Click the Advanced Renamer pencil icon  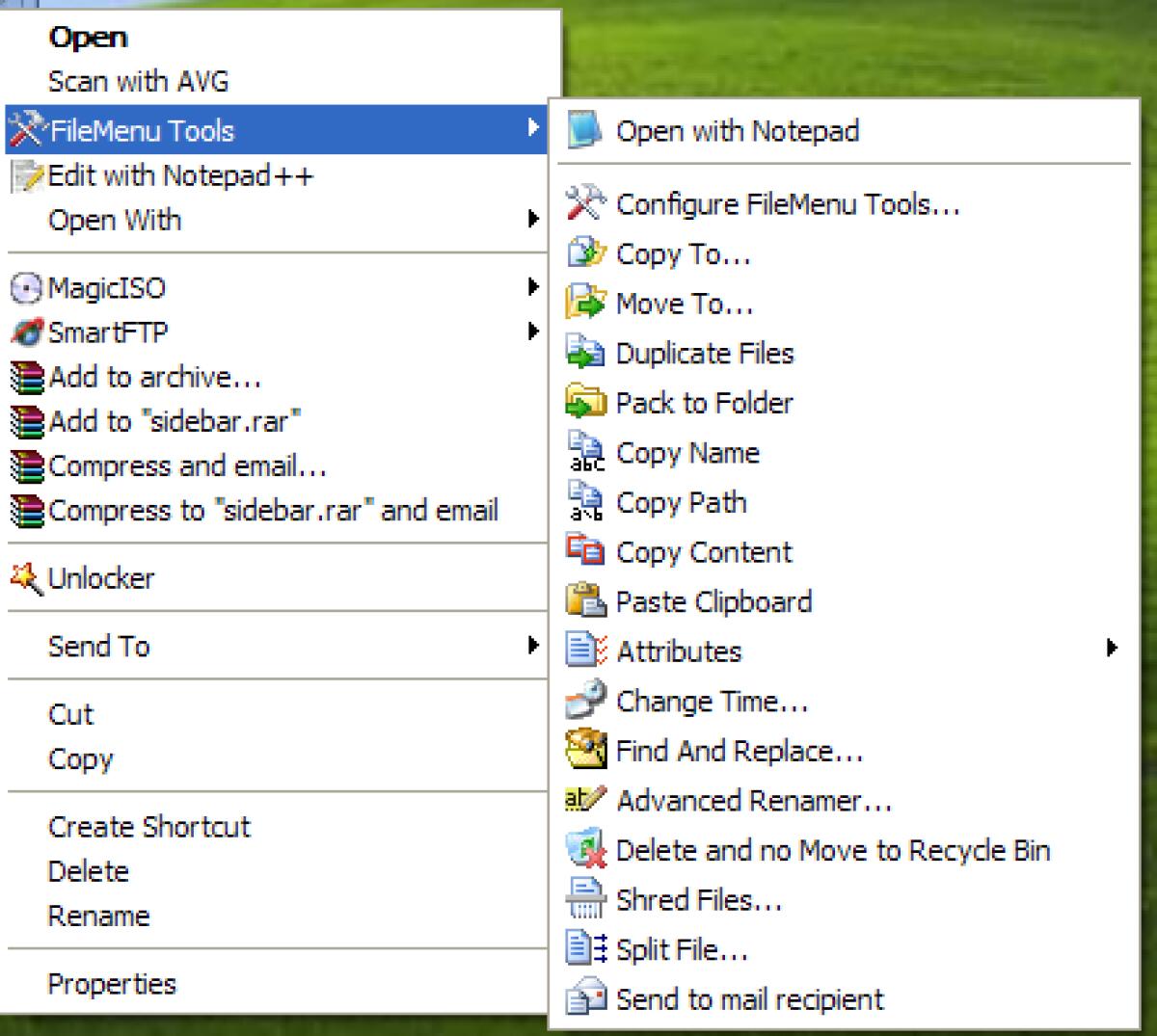point(585,799)
